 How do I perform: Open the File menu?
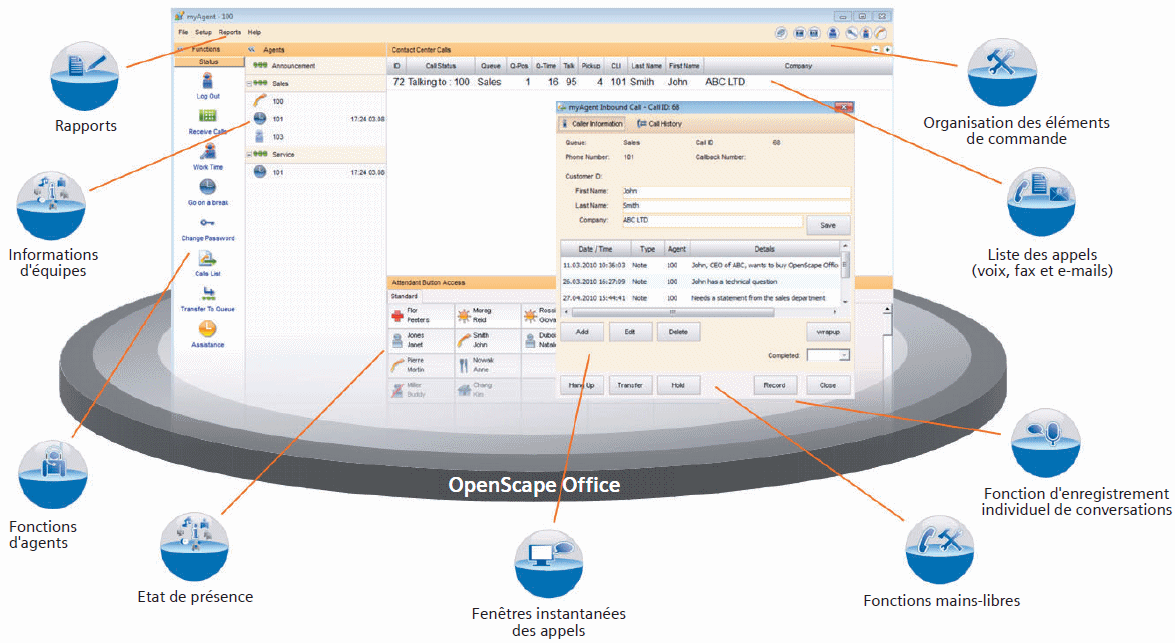pyautogui.click(x=184, y=32)
